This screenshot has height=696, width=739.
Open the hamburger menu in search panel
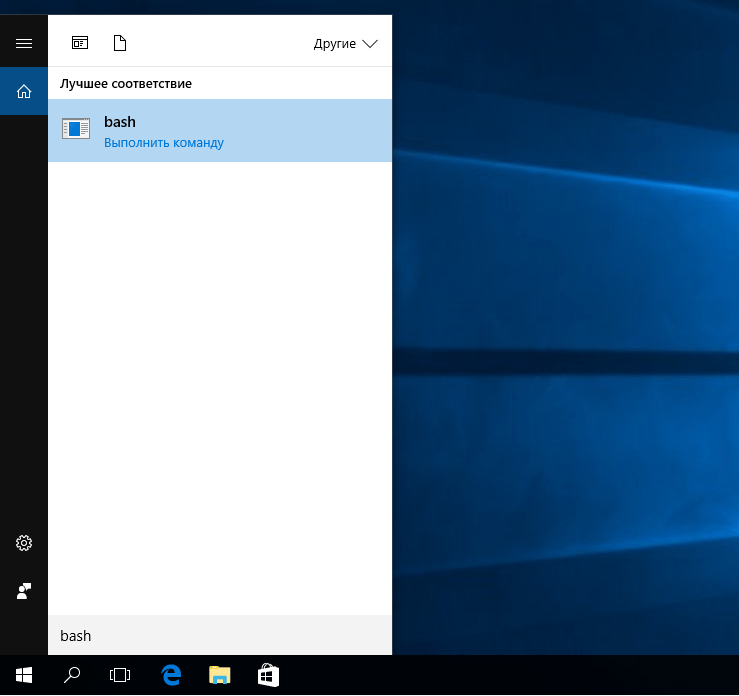tap(24, 43)
